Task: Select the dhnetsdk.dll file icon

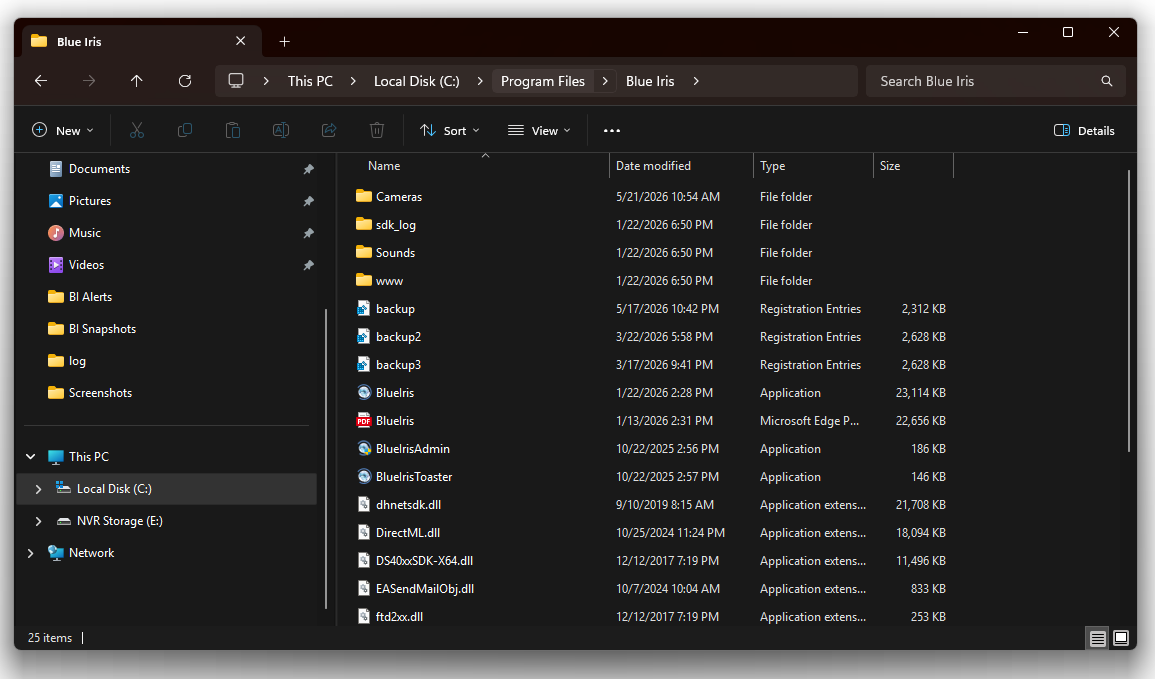Action: tap(364, 504)
